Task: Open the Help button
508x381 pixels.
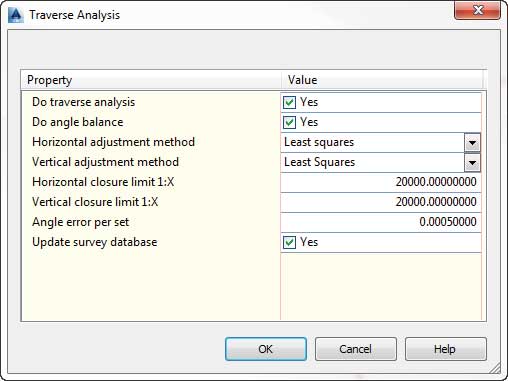Action: pos(446,349)
